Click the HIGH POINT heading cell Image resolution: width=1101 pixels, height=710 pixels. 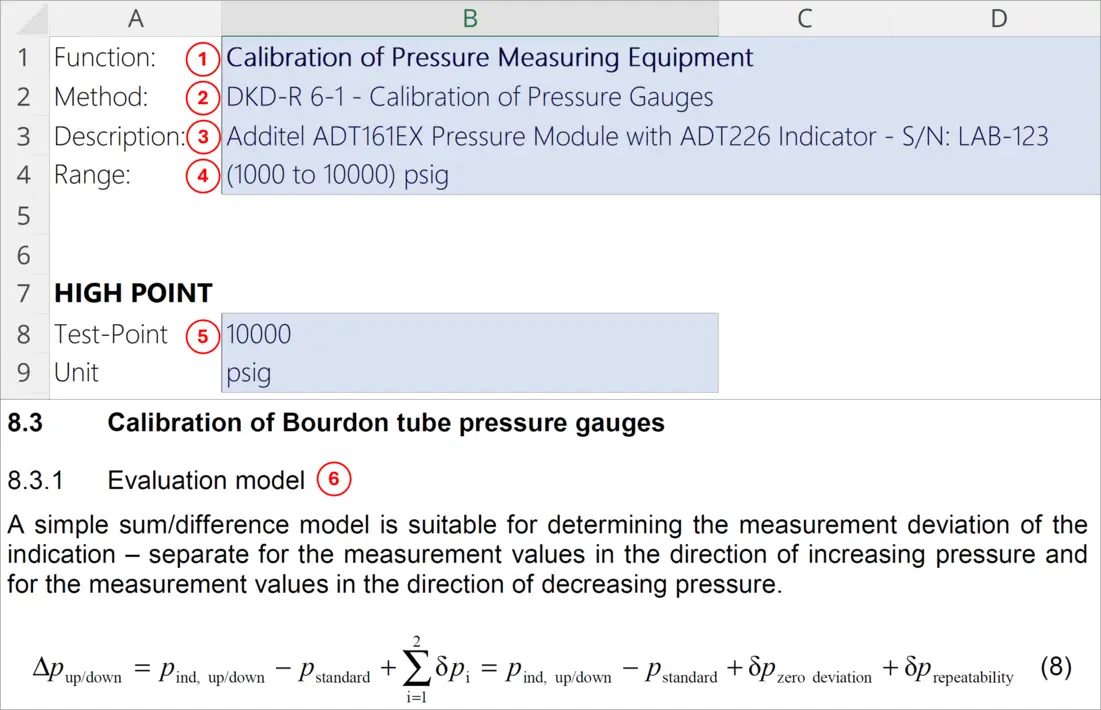(133, 293)
